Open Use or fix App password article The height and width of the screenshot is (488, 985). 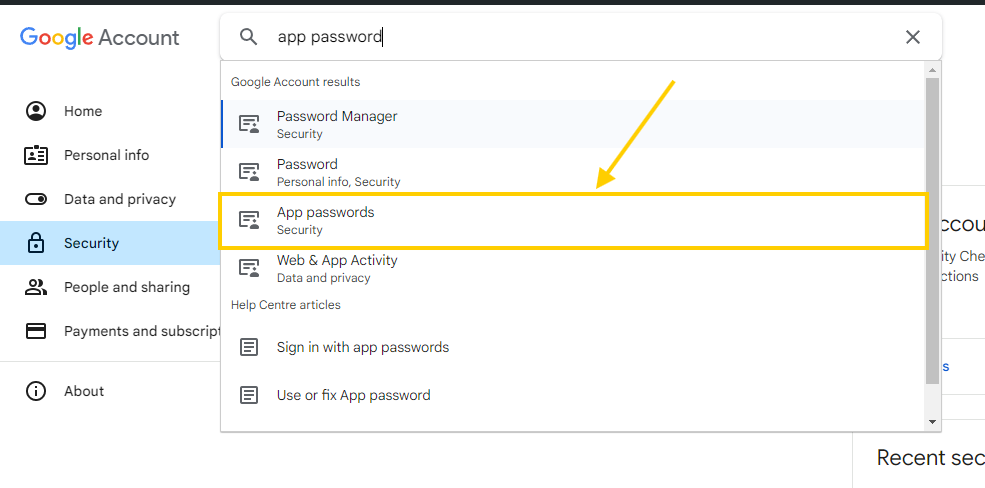click(573, 395)
